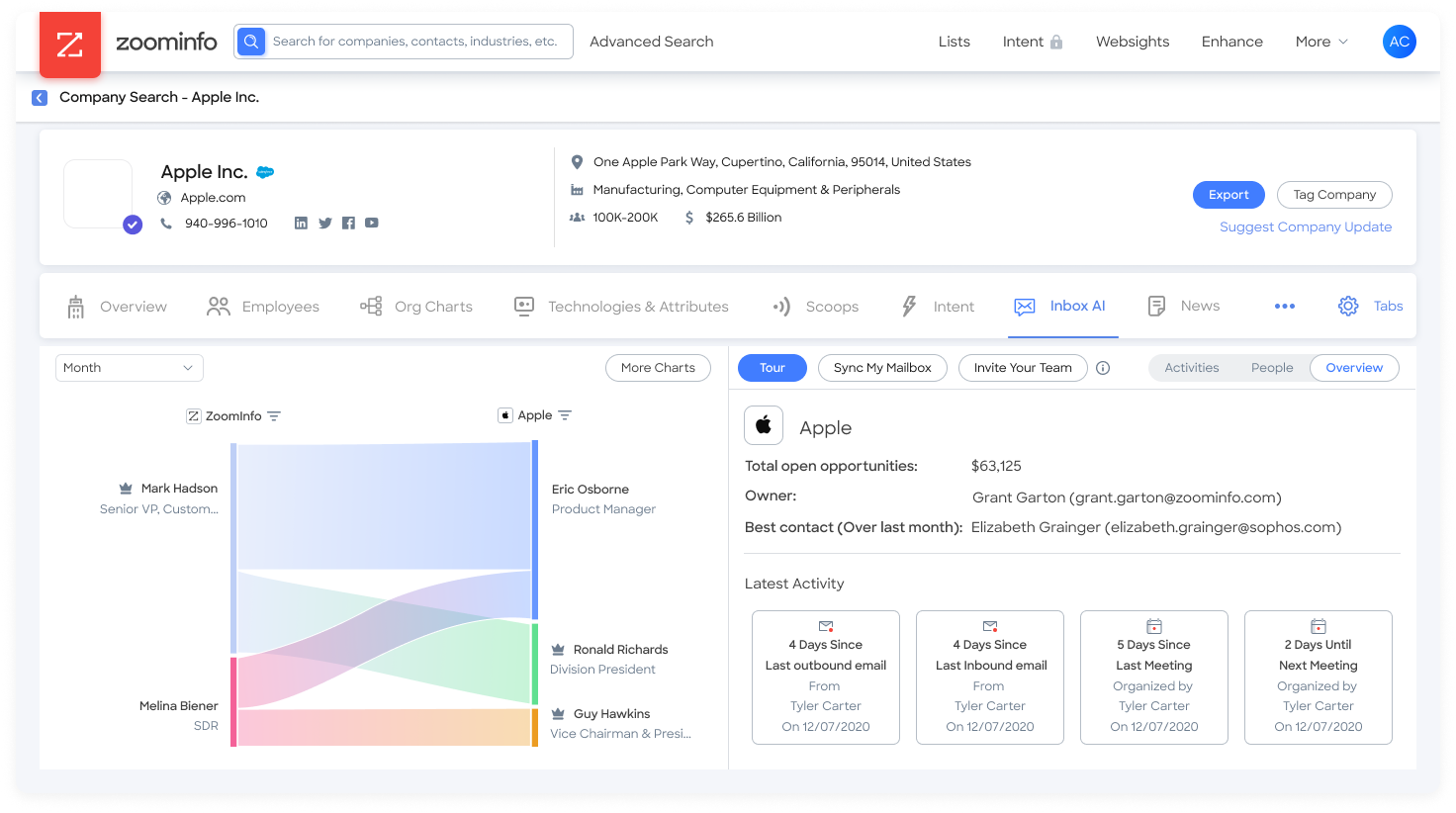1456x813 pixels.
Task: Click Melina Biener in the relationship chart
Action: pyautogui.click(x=178, y=706)
